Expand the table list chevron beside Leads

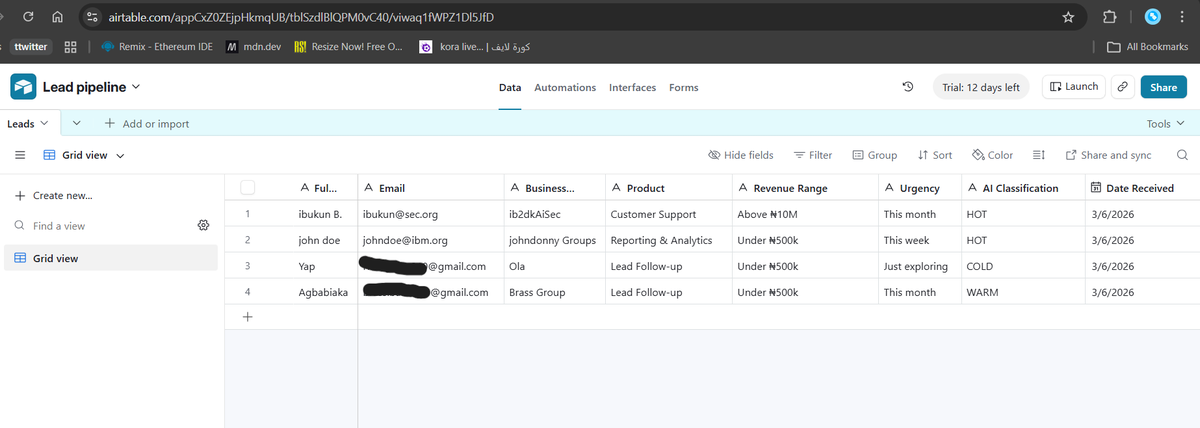coord(77,123)
